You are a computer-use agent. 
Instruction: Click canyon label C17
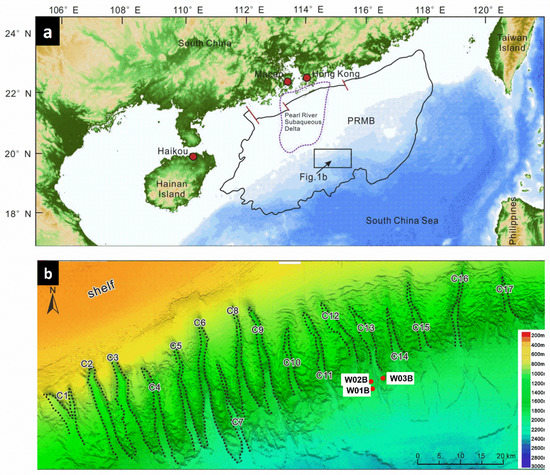pyautogui.click(x=505, y=289)
